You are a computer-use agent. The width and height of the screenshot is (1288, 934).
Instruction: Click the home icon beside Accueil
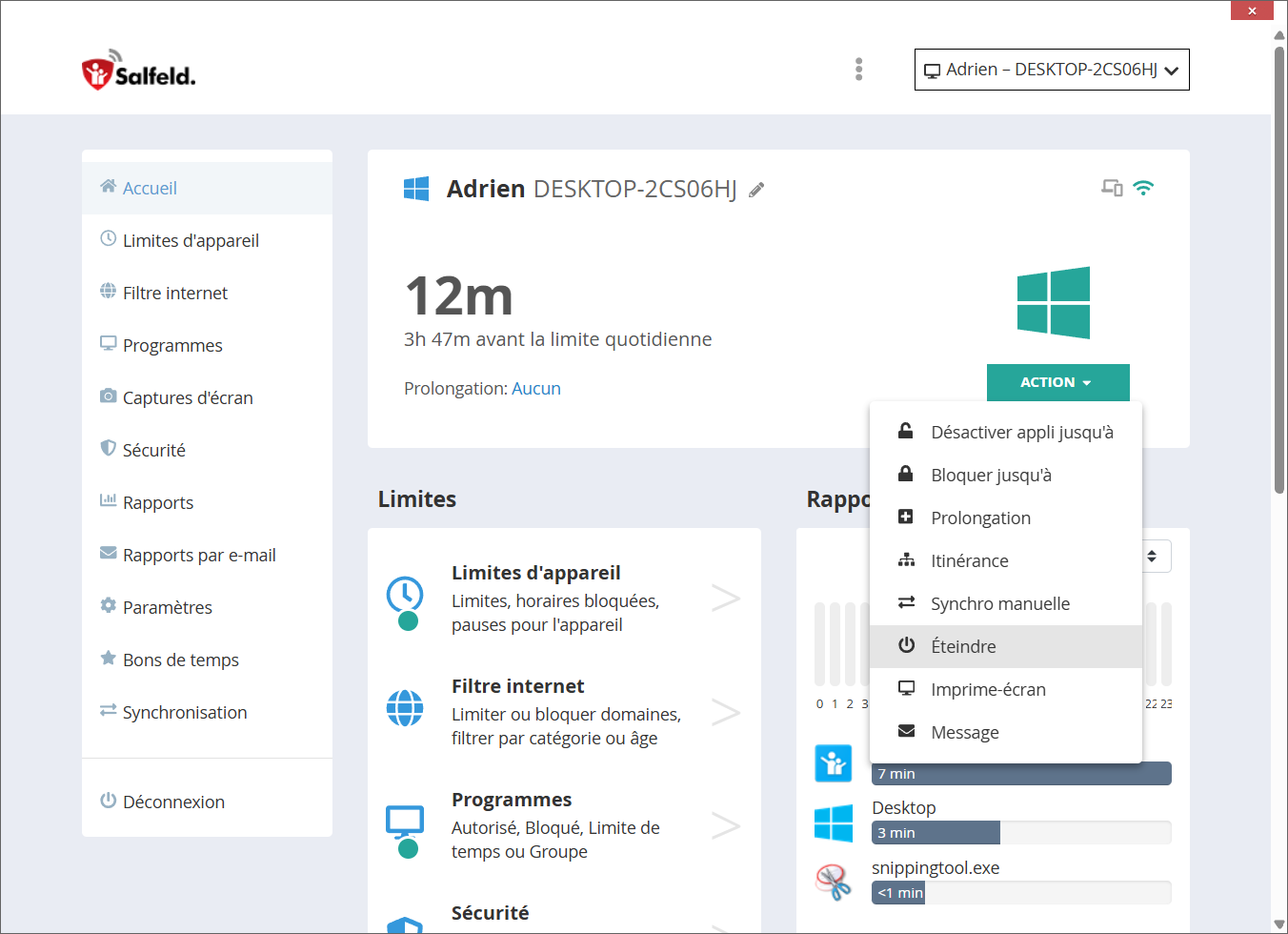(108, 186)
